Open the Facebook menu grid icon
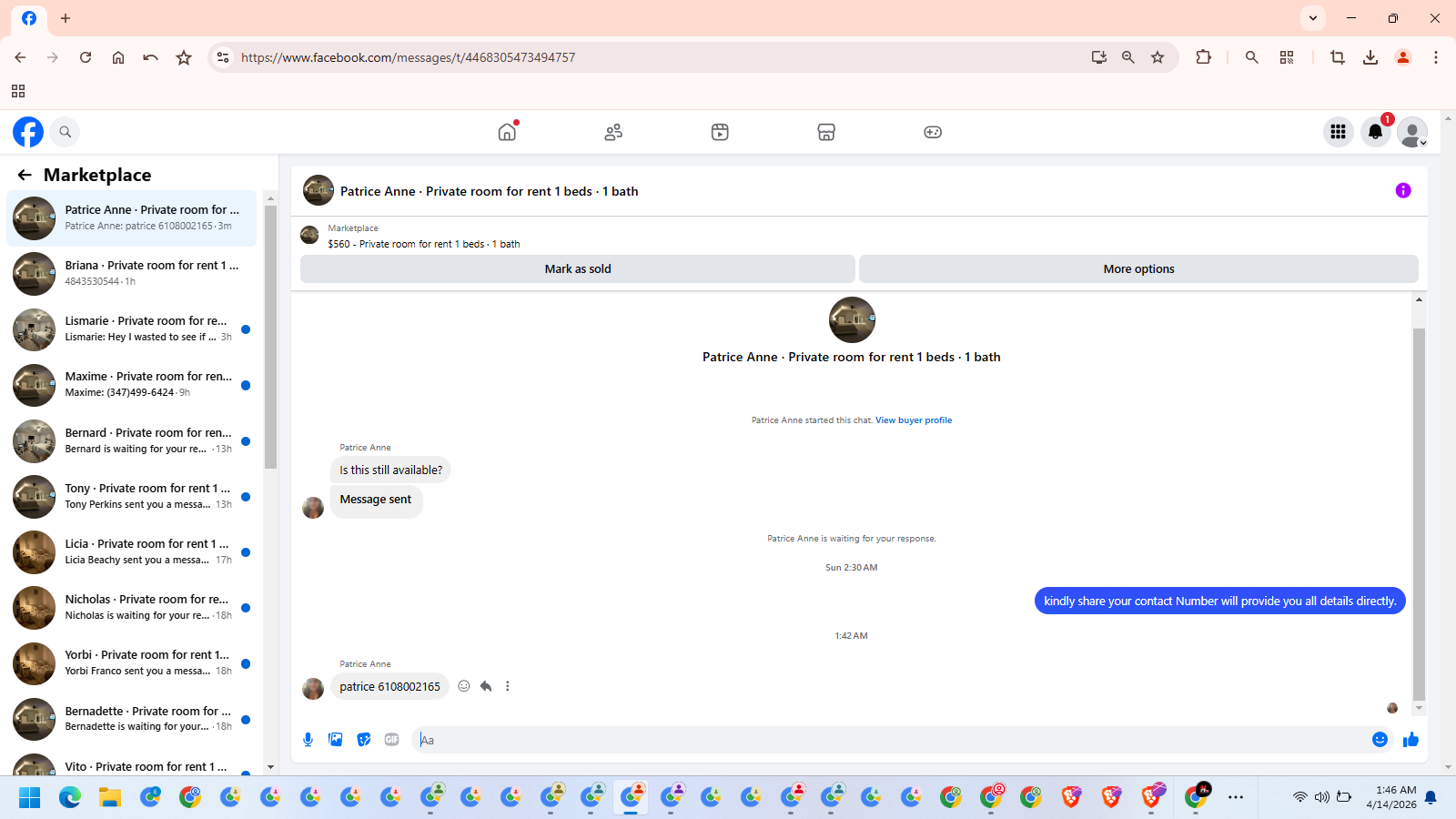Viewport: 1456px width, 819px height. coord(1338,132)
